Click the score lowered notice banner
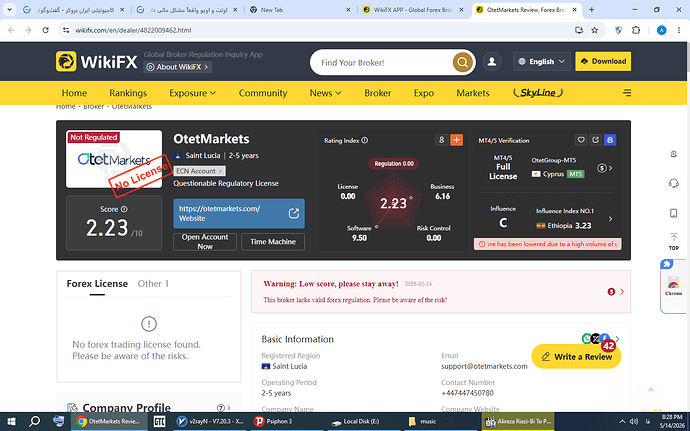 (x=548, y=244)
